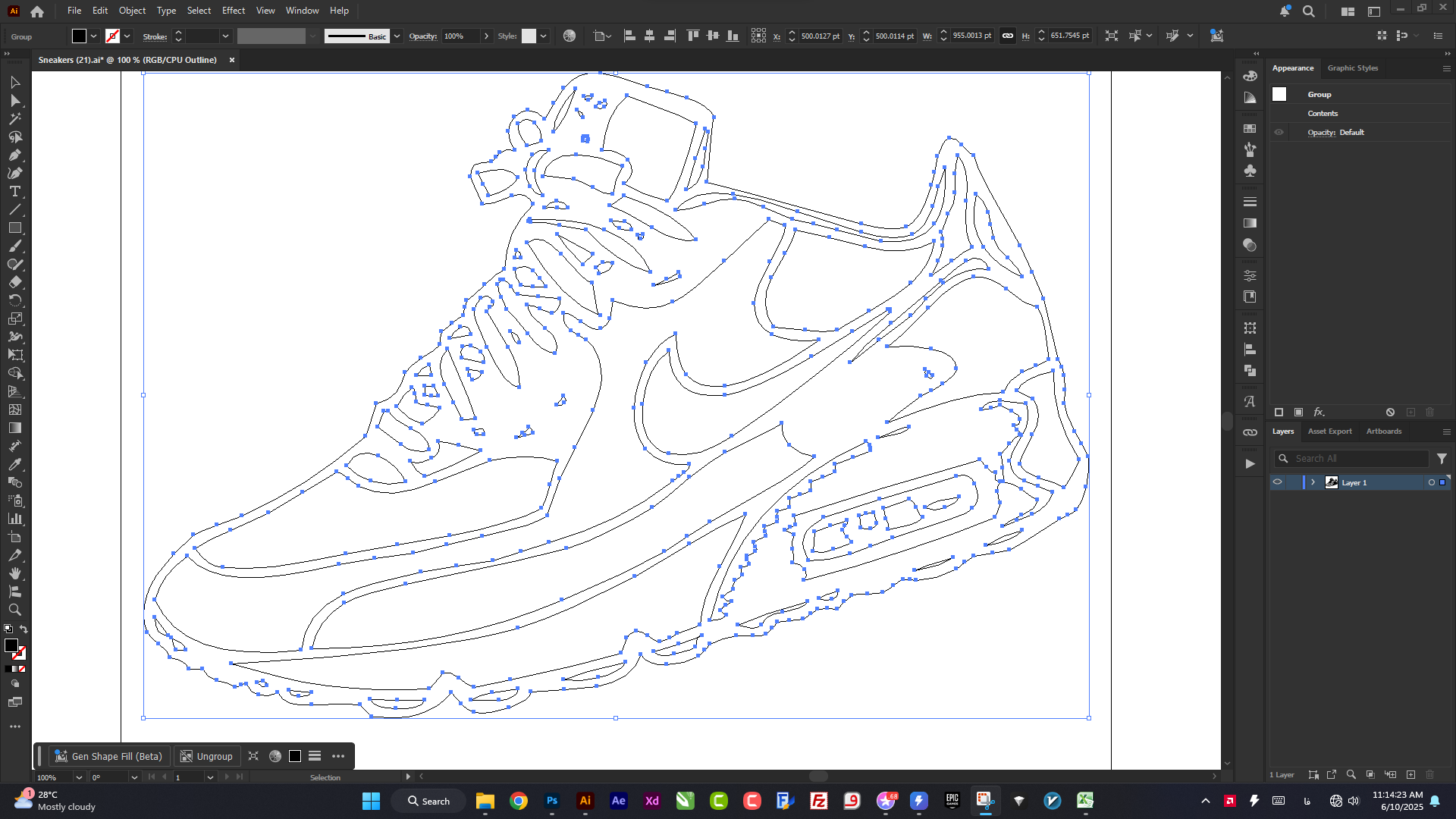Switch to the Graphic Styles tab

tap(1353, 68)
